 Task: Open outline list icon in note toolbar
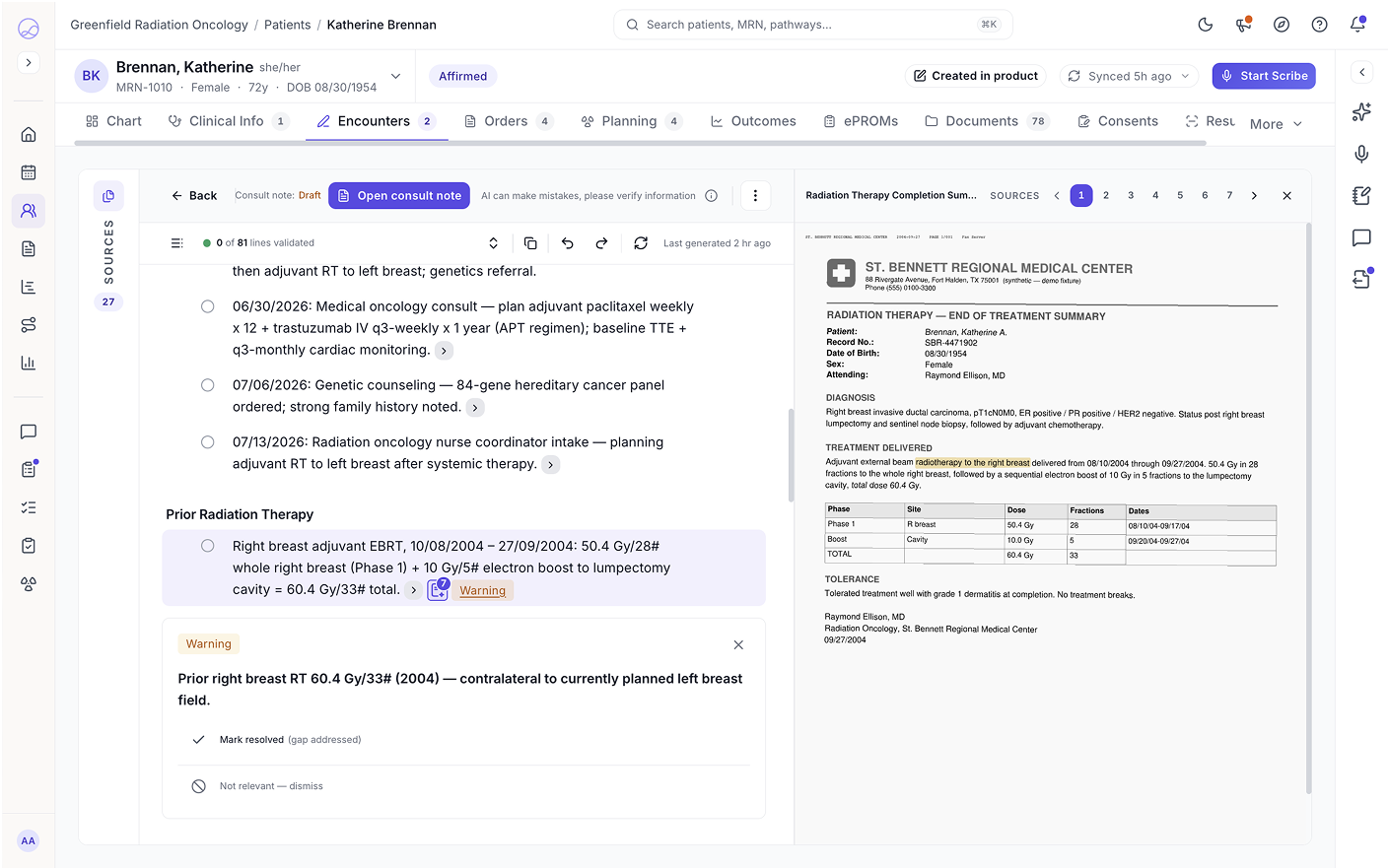tap(177, 243)
